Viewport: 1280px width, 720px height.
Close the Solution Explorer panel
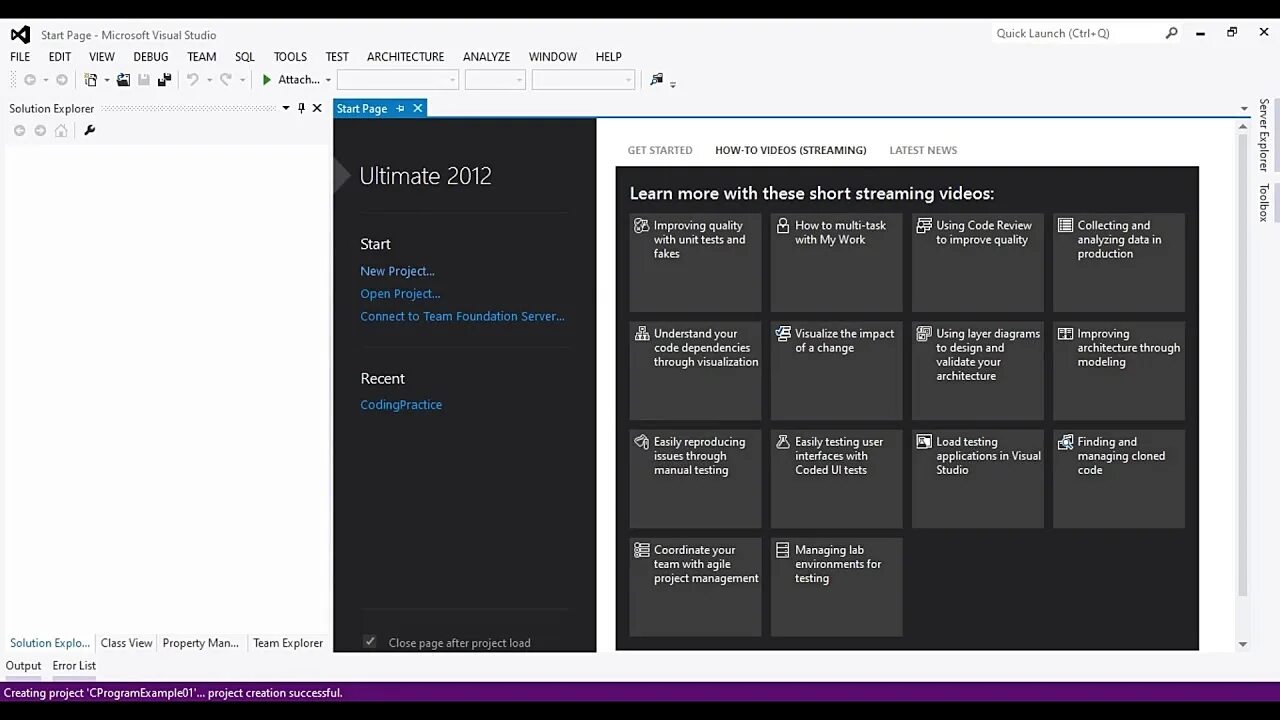tap(317, 108)
